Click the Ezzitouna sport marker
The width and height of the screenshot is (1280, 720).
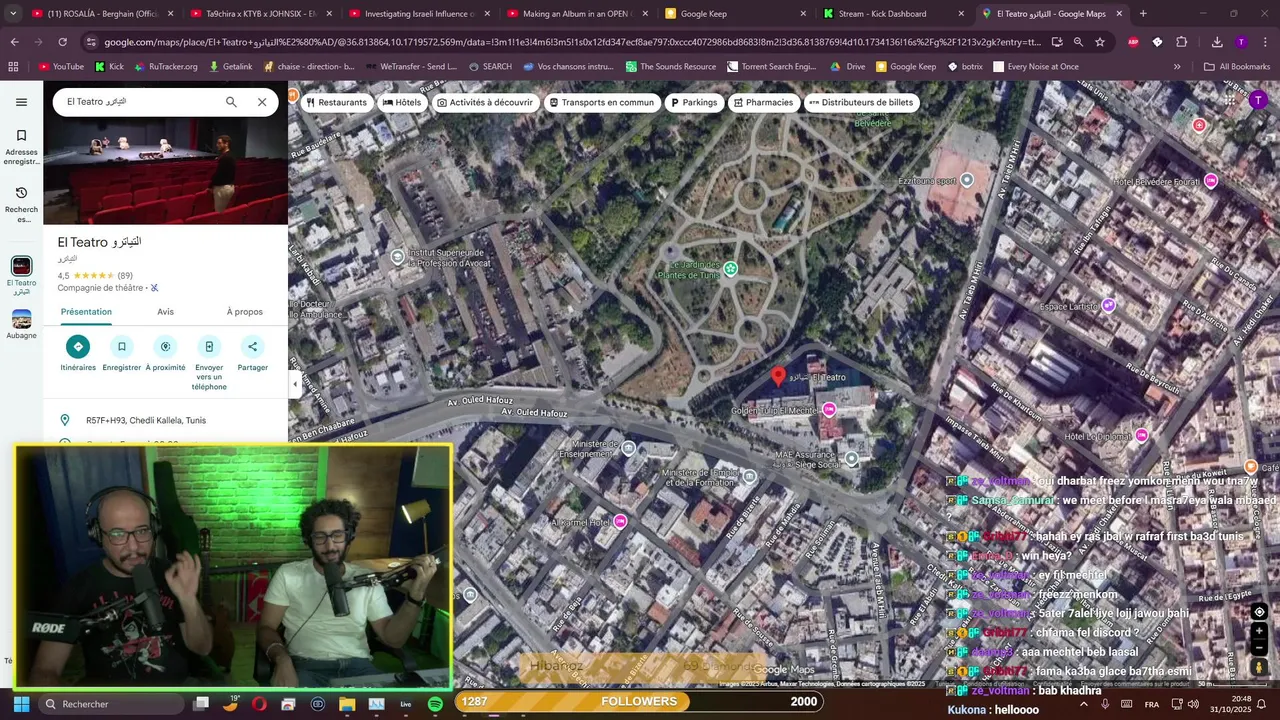tap(967, 180)
